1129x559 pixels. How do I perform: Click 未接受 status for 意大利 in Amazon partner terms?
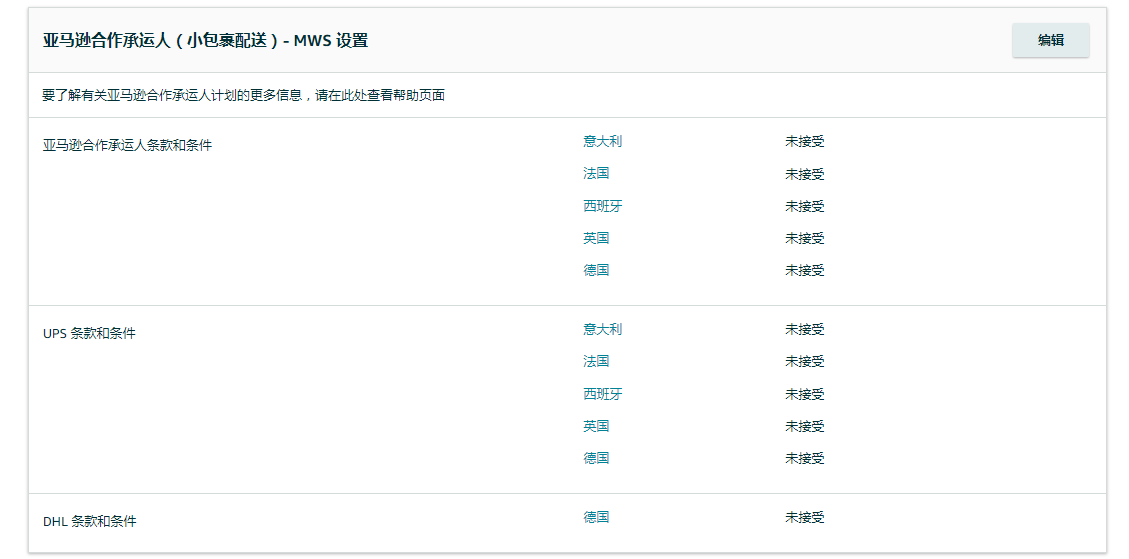(x=804, y=141)
